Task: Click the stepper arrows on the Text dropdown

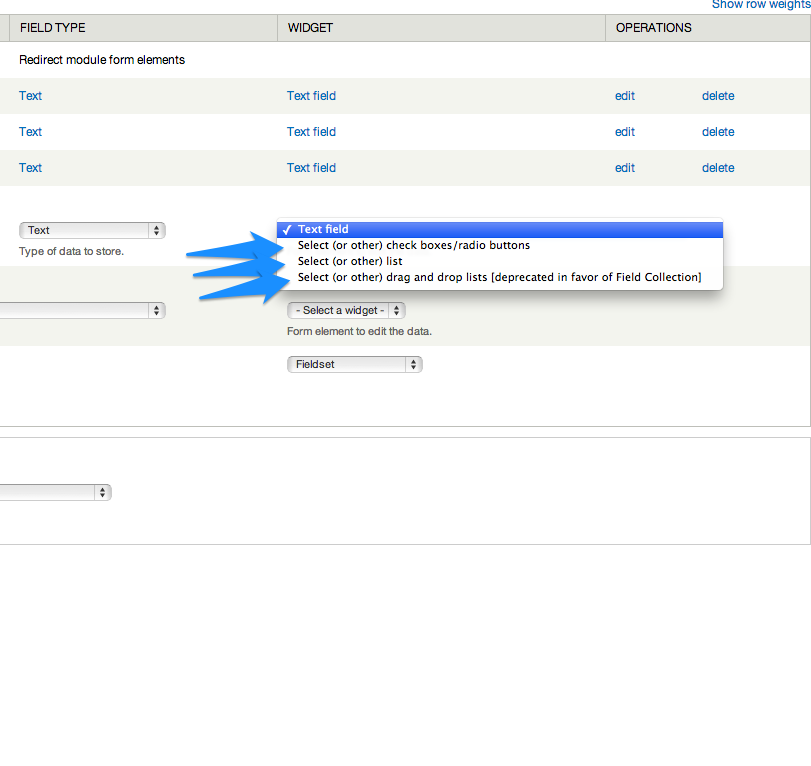Action: click(156, 230)
